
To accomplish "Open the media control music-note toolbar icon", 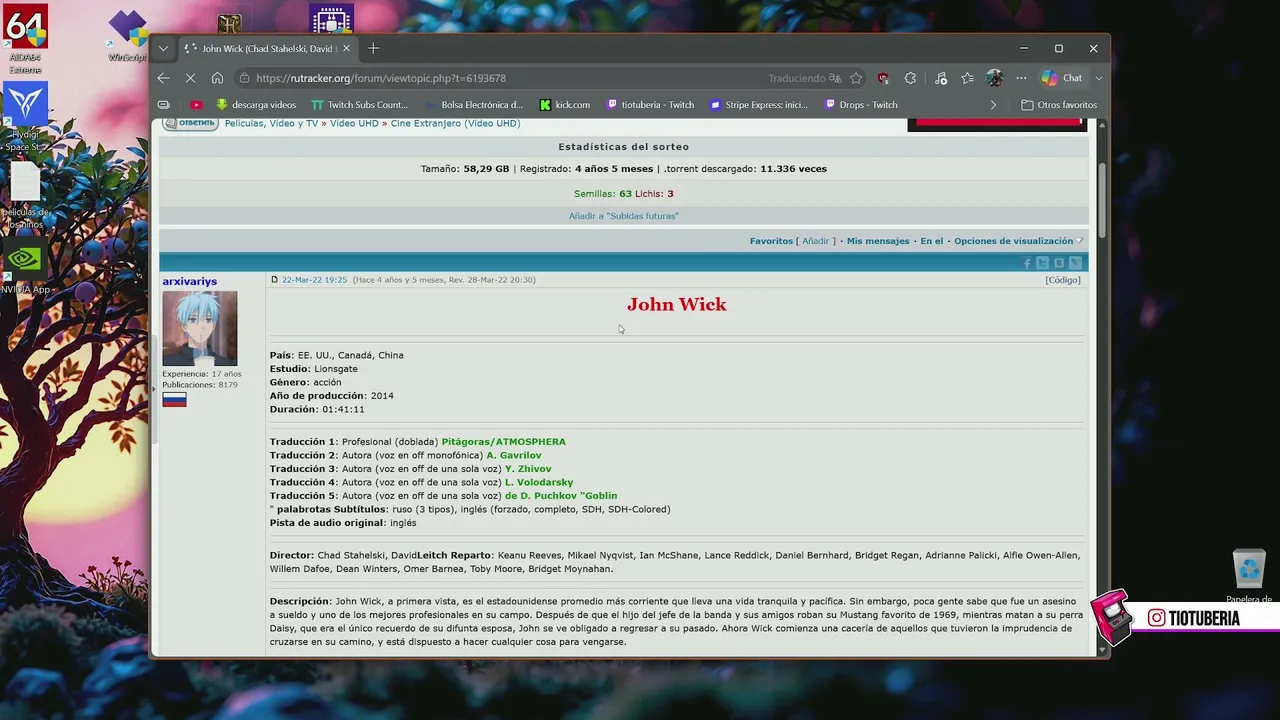I will coord(941,78).
